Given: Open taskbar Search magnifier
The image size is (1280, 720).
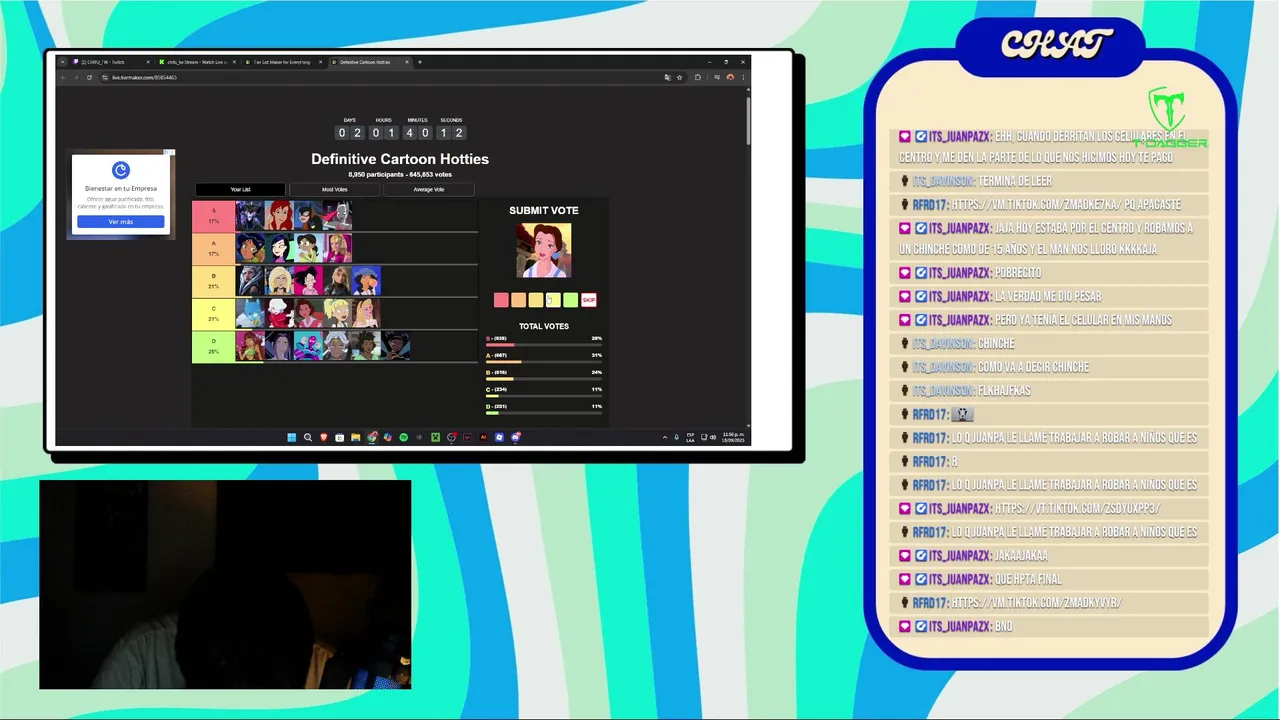Looking at the screenshot, I should [308, 437].
